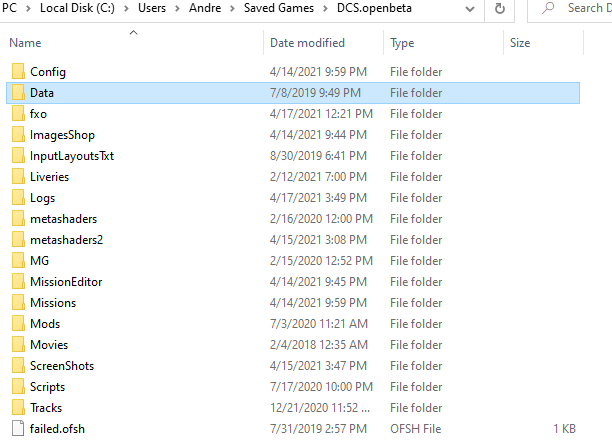Click the ScreenShots folder name
The width and height of the screenshot is (612, 448).
tap(62, 366)
